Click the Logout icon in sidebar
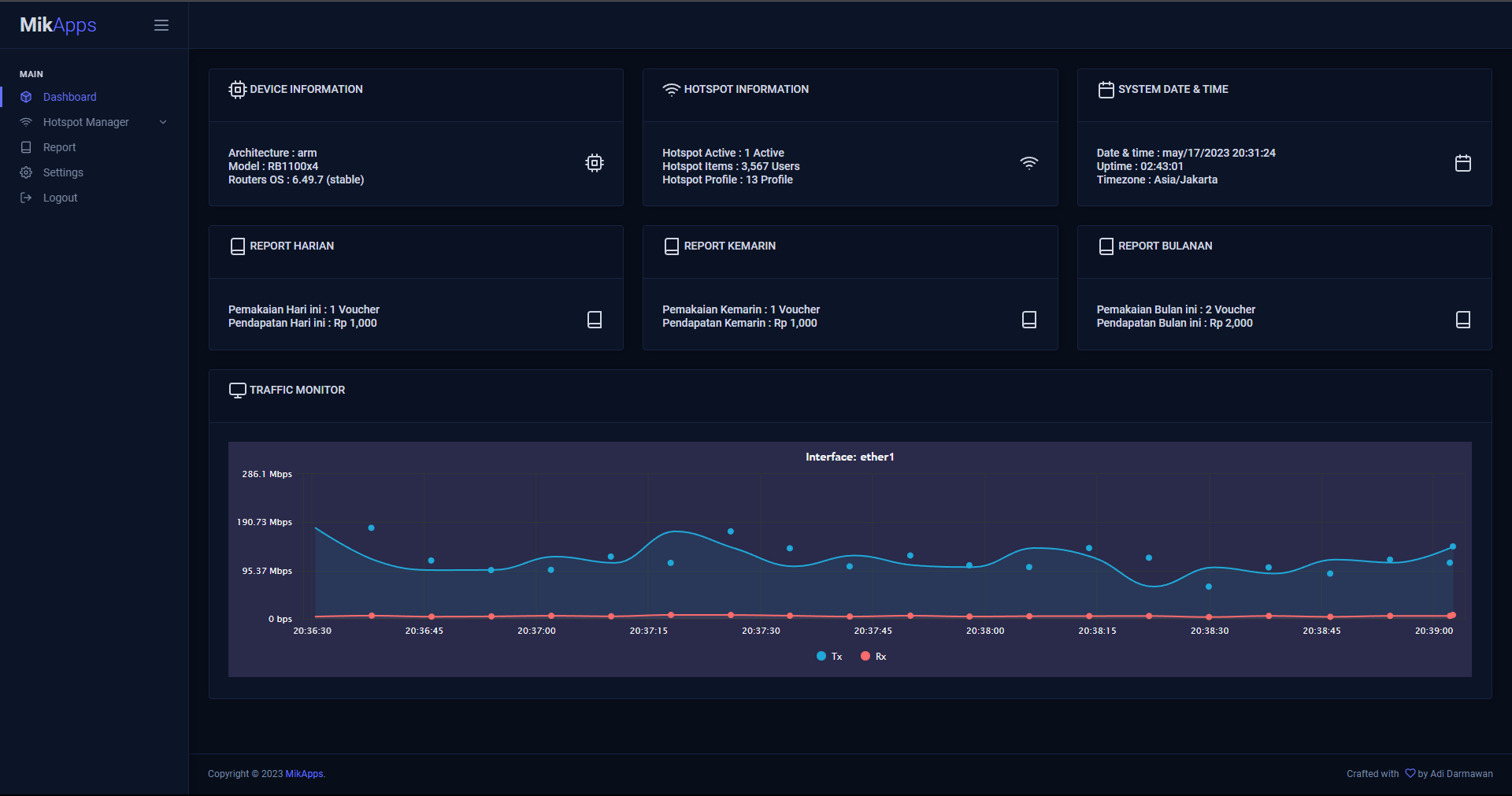The height and width of the screenshot is (796, 1512). coord(26,198)
